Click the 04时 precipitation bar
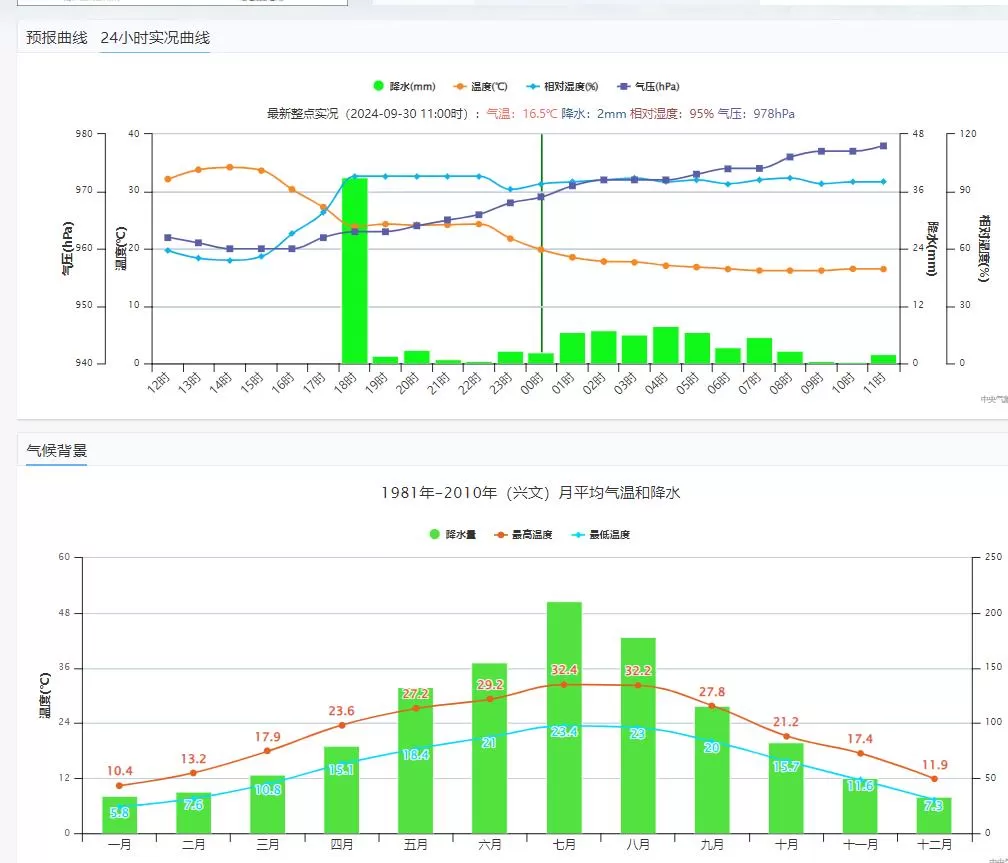Viewport: 1008px width, 863px height. pyautogui.click(x=666, y=345)
